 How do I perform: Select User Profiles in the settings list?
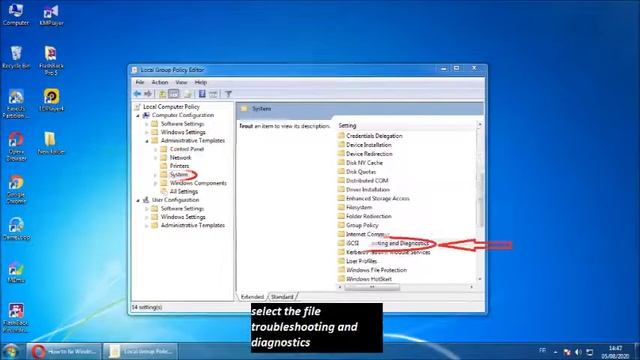(x=361, y=261)
